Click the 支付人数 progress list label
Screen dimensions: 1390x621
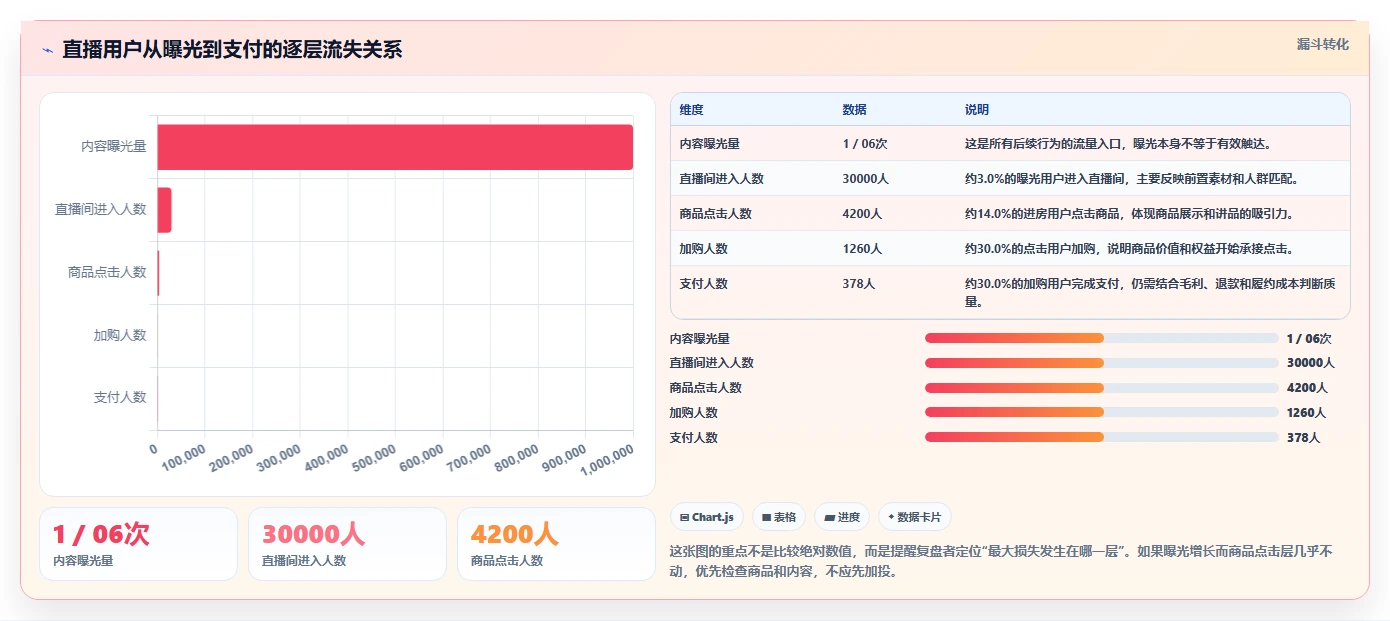[694, 438]
